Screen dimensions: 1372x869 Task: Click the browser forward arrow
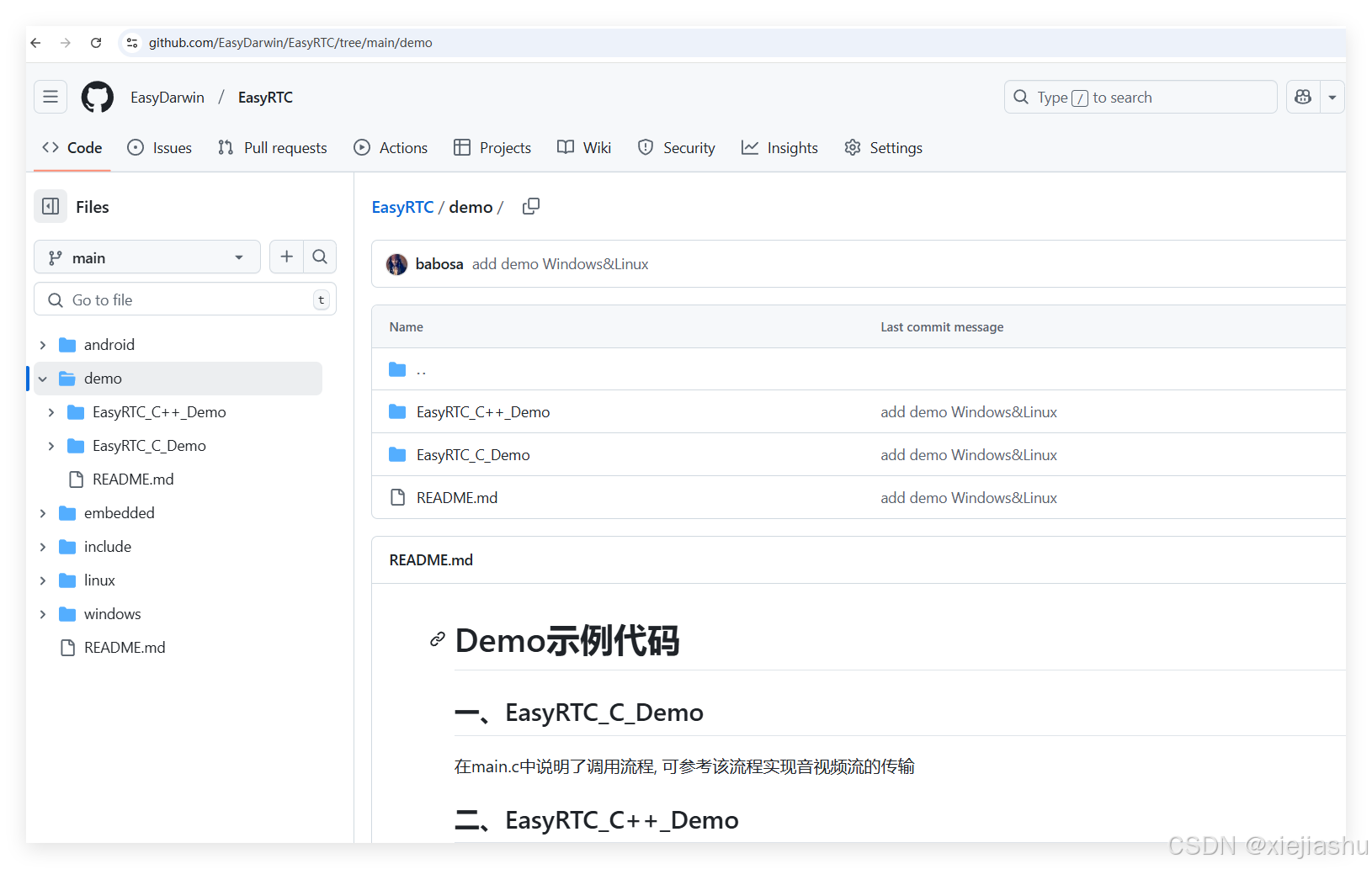click(66, 43)
